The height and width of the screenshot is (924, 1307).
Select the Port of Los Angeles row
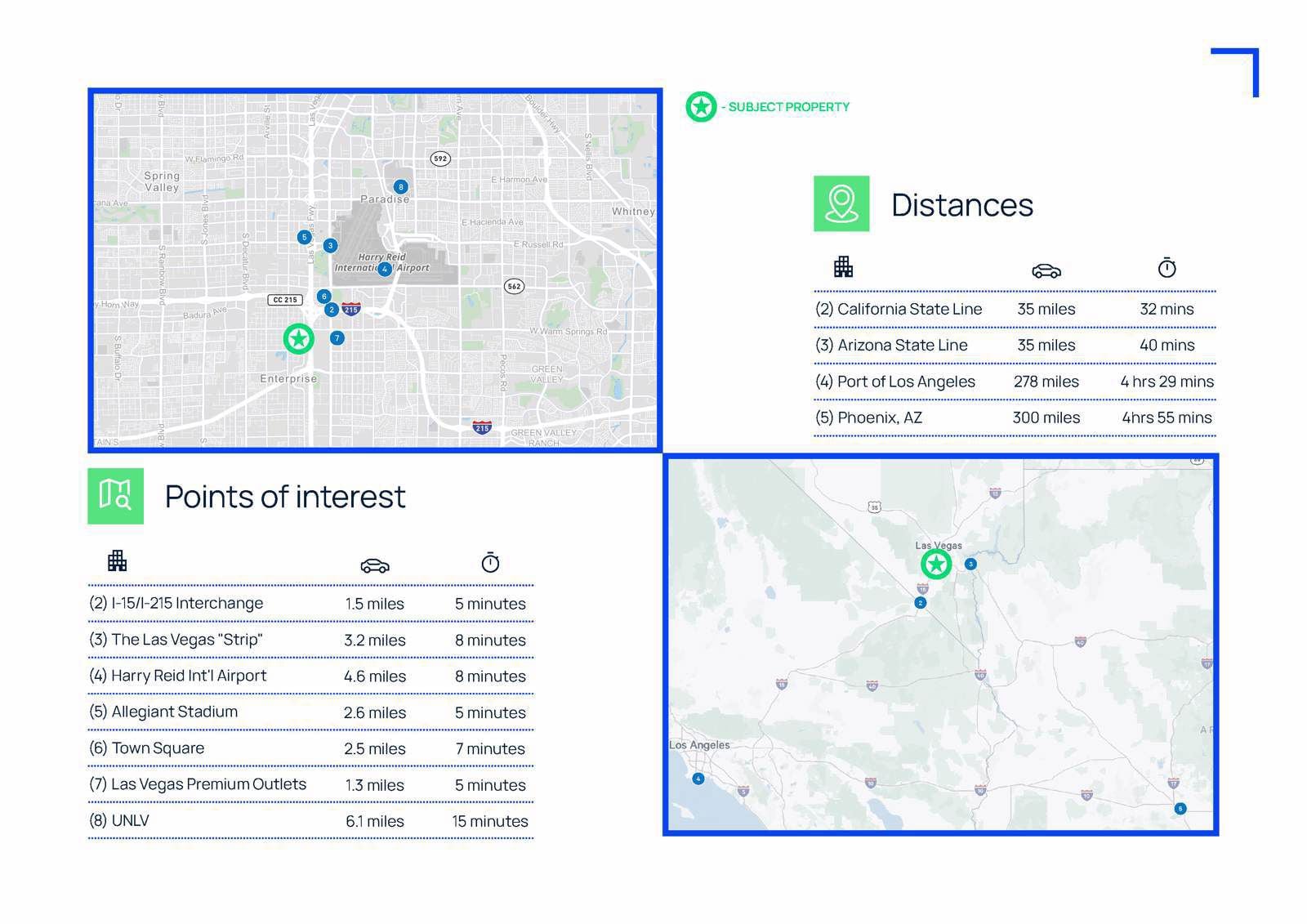pyautogui.click(x=1015, y=382)
